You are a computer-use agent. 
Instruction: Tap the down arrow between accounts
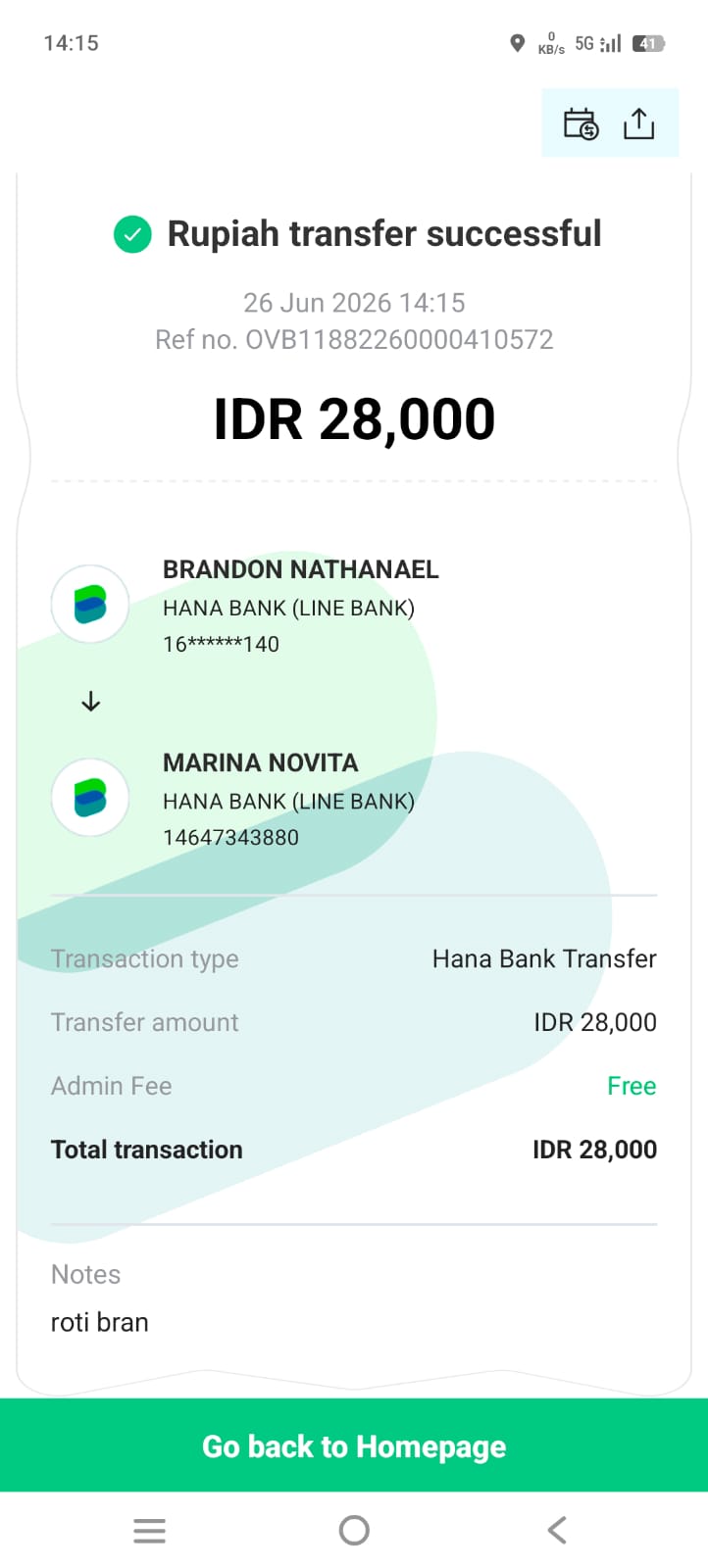click(x=91, y=701)
